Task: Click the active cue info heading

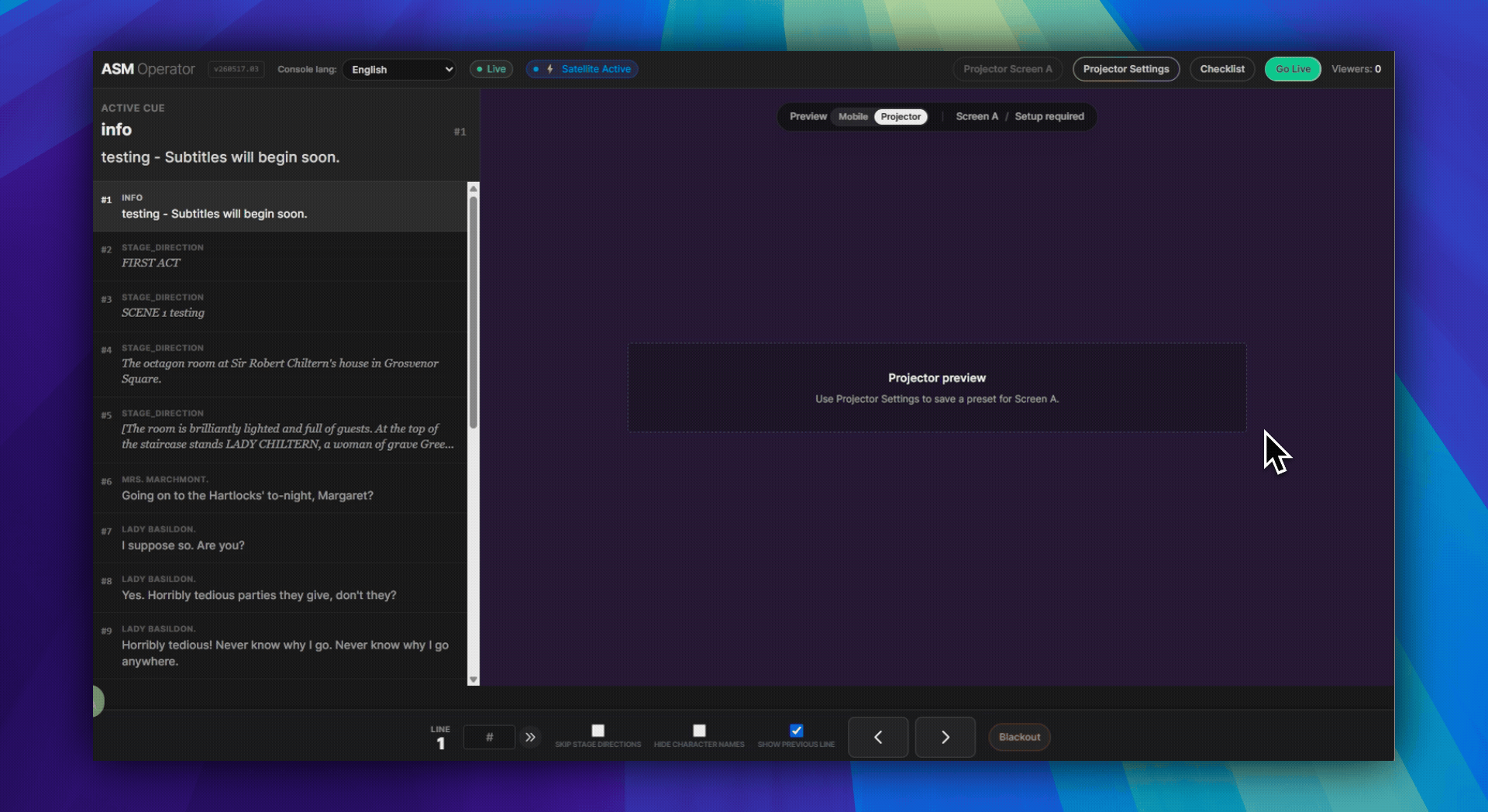Action: coord(116,130)
